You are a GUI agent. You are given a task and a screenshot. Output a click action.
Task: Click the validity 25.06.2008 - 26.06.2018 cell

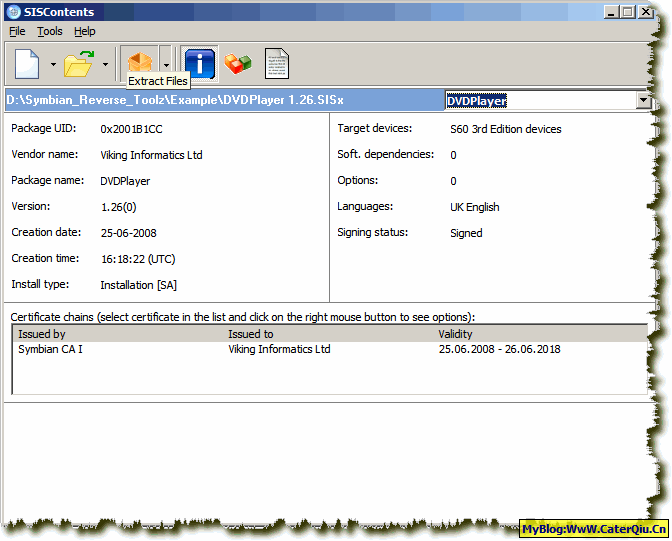pyautogui.click(x=499, y=349)
